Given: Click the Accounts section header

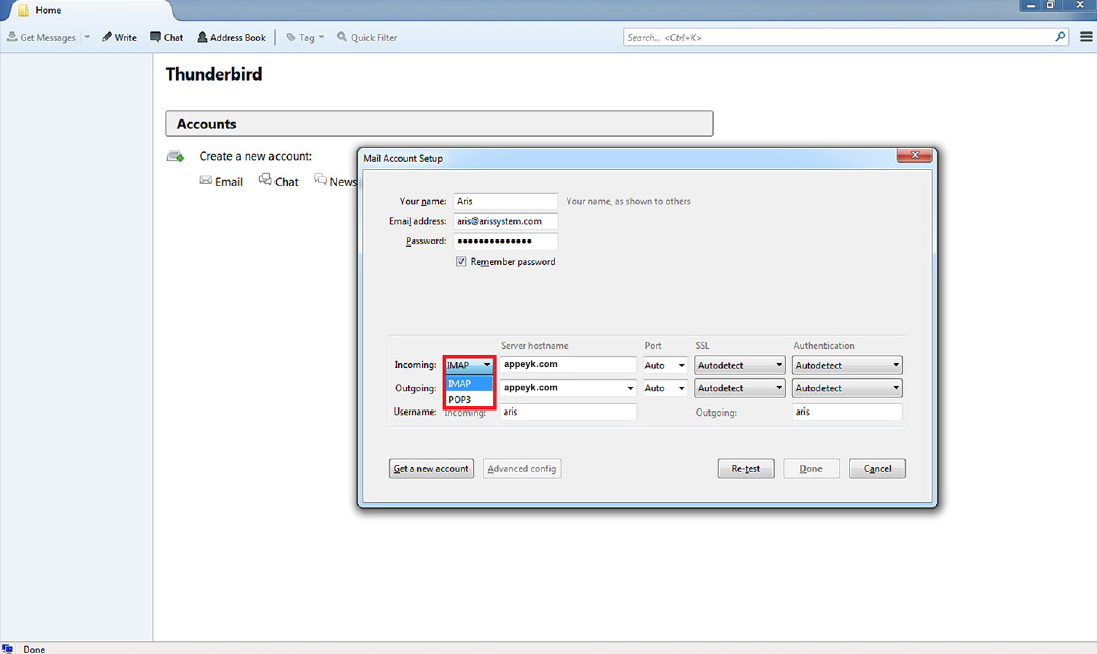Looking at the screenshot, I should pos(439,124).
